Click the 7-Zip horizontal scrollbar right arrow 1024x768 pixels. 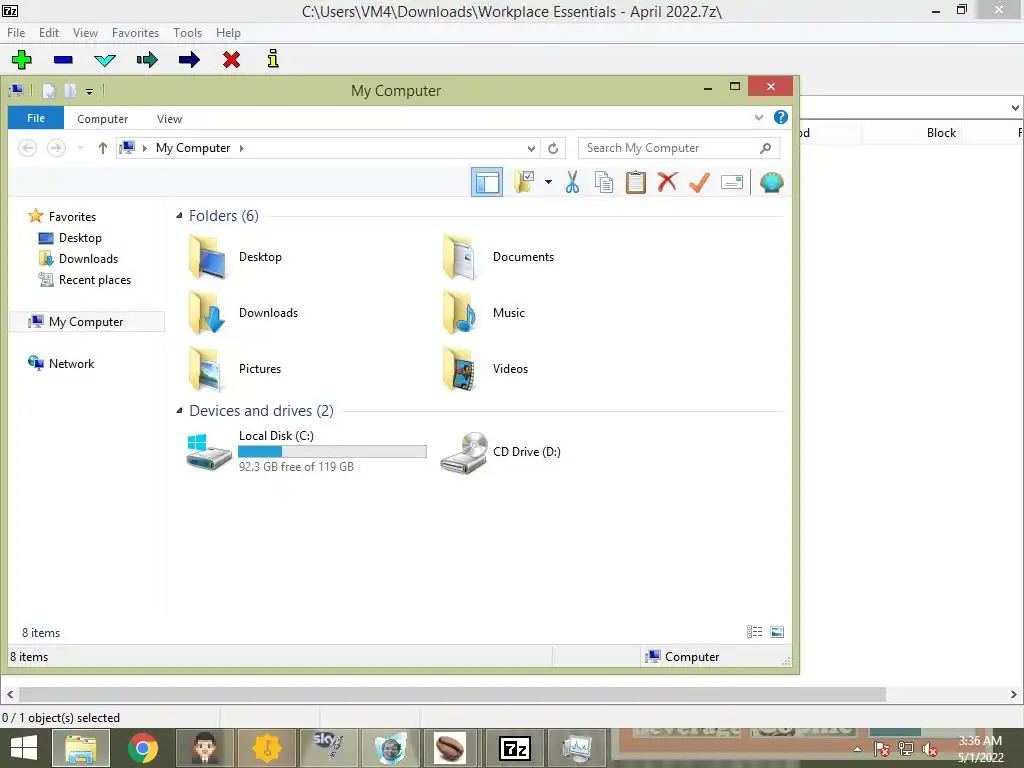1014,694
